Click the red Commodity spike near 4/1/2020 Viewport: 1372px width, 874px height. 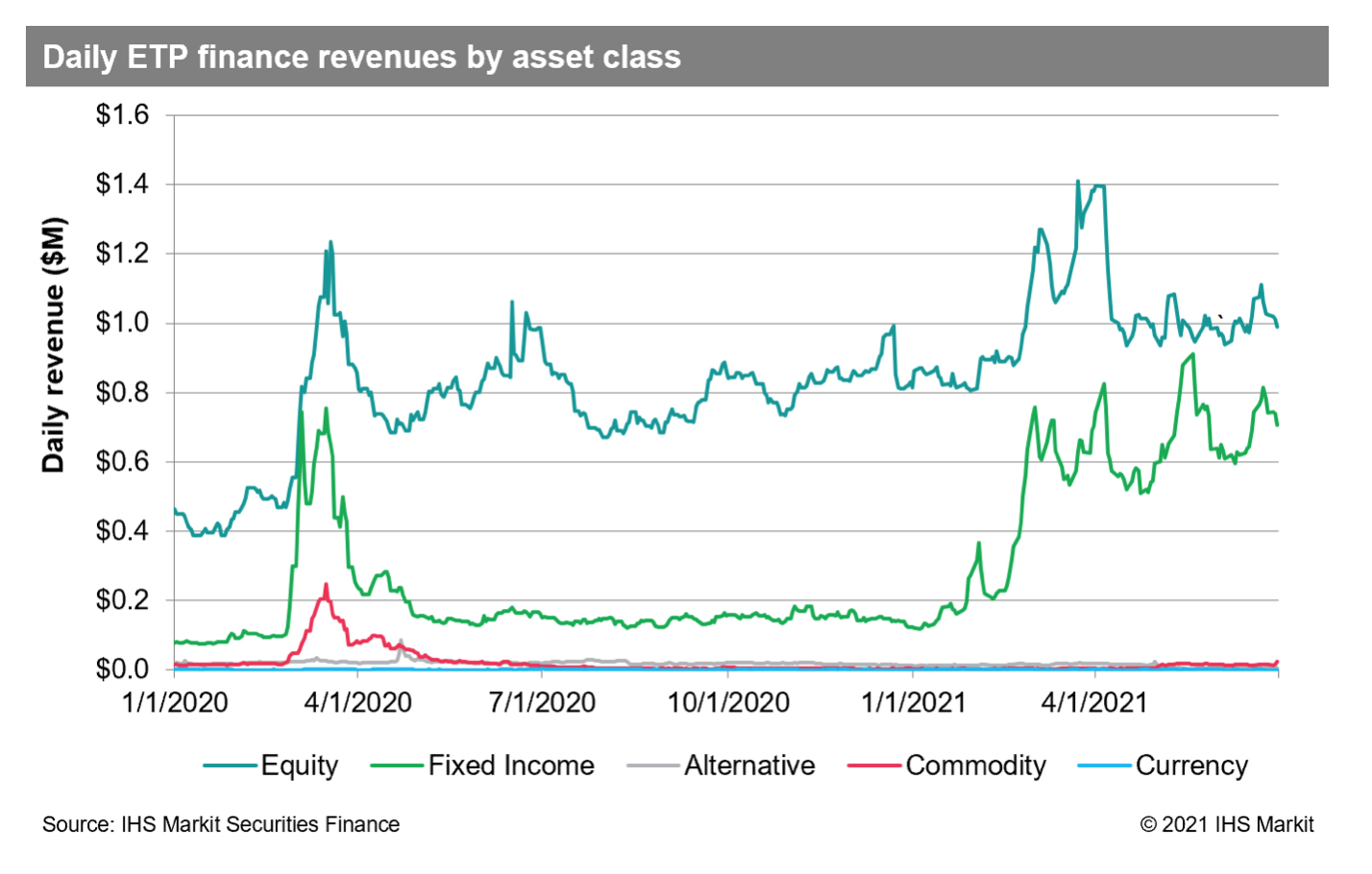click(327, 584)
